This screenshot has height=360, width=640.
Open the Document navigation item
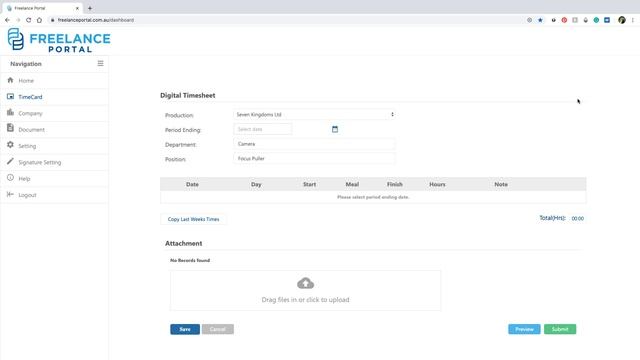[54, 129]
